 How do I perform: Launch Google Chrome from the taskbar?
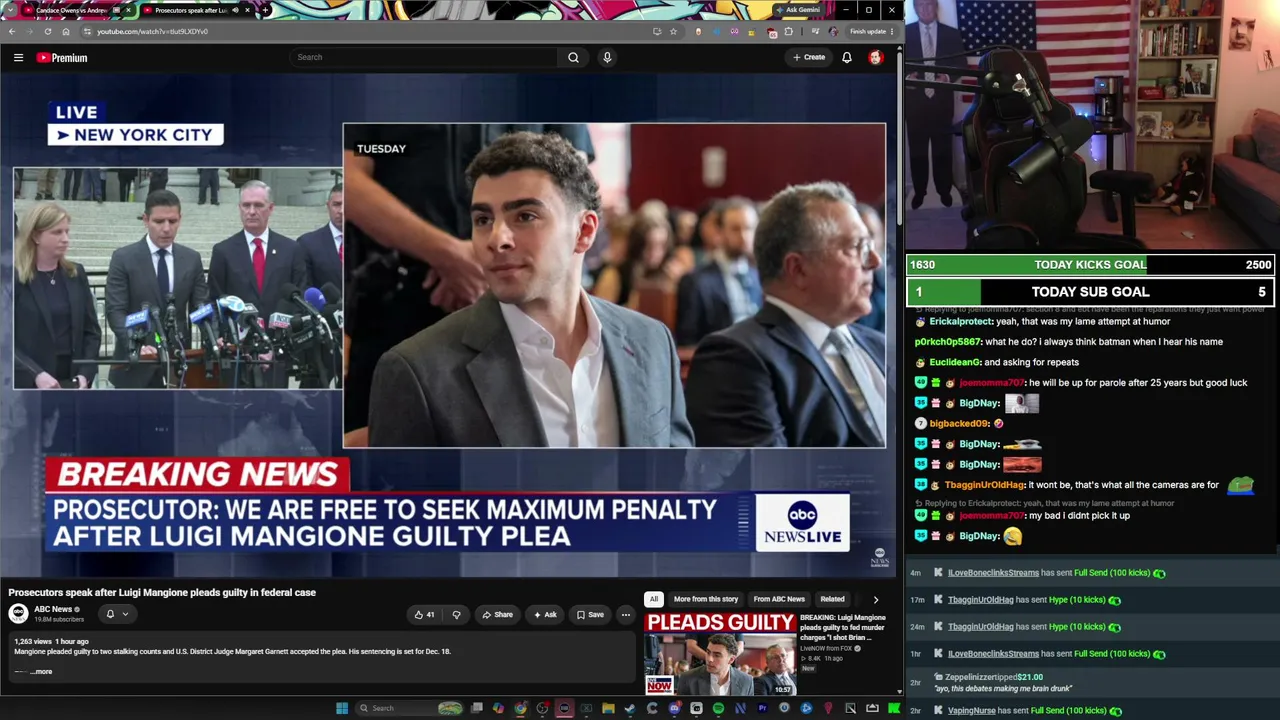pos(520,708)
